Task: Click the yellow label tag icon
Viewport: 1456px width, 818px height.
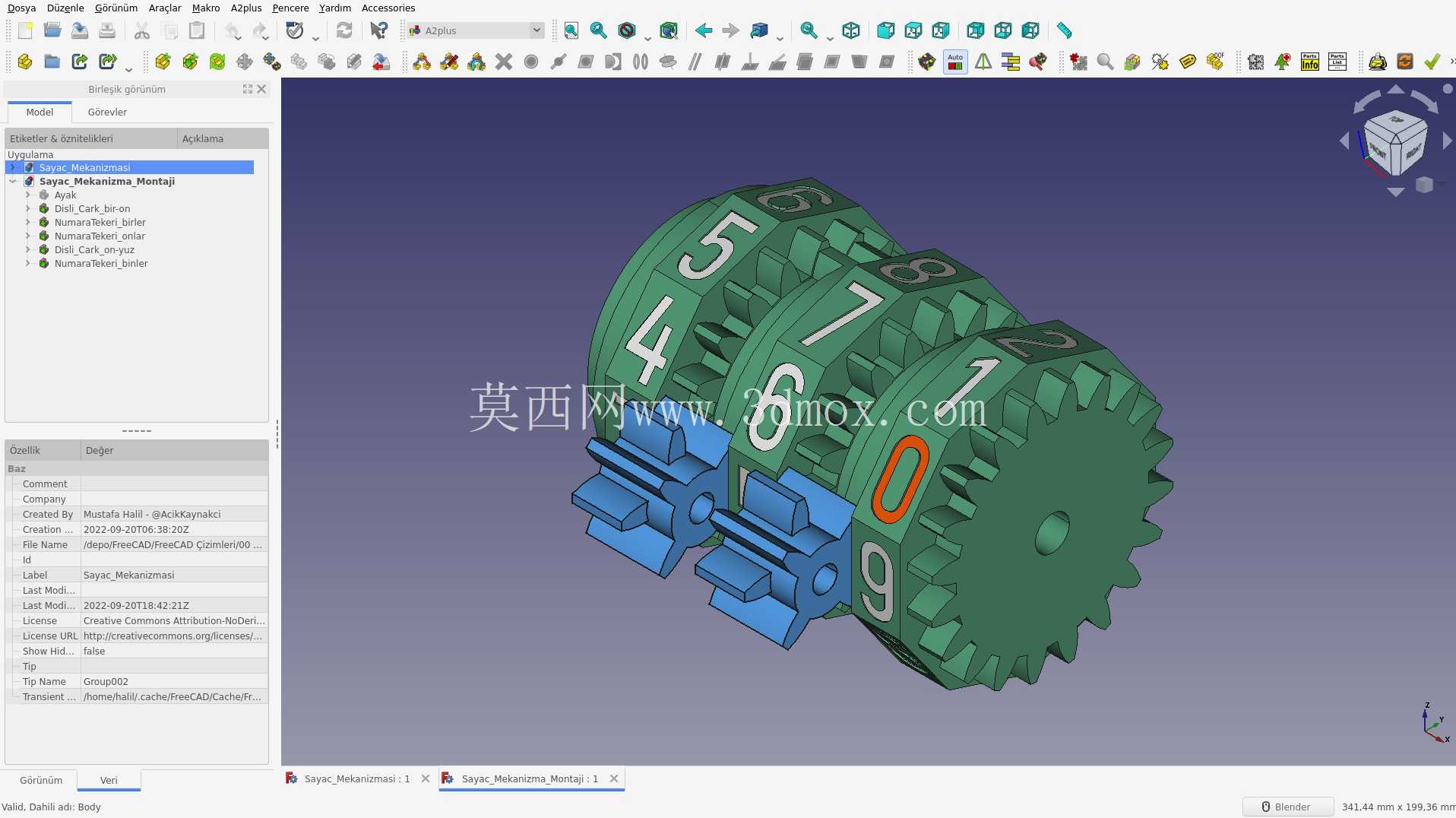Action: (1188, 62)
